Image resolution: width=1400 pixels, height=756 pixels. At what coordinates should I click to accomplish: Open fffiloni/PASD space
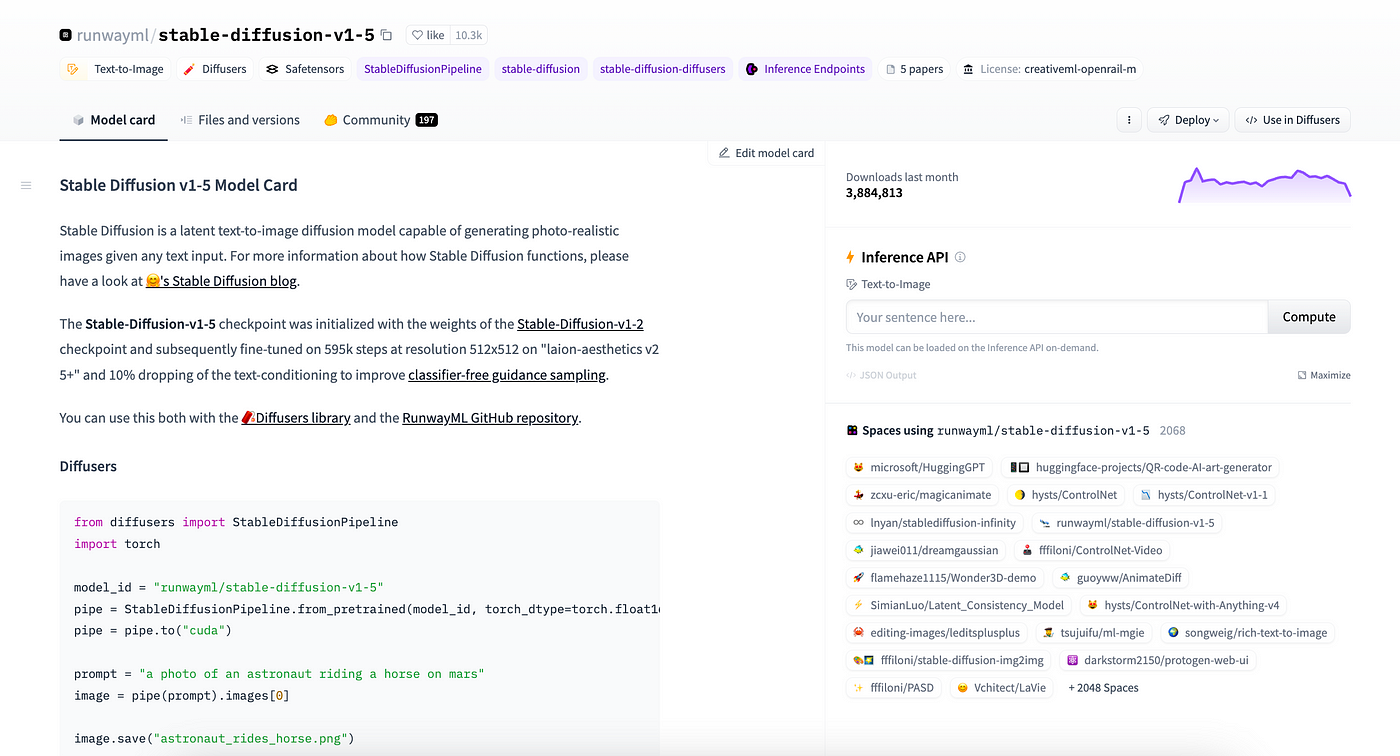point(893,687)
